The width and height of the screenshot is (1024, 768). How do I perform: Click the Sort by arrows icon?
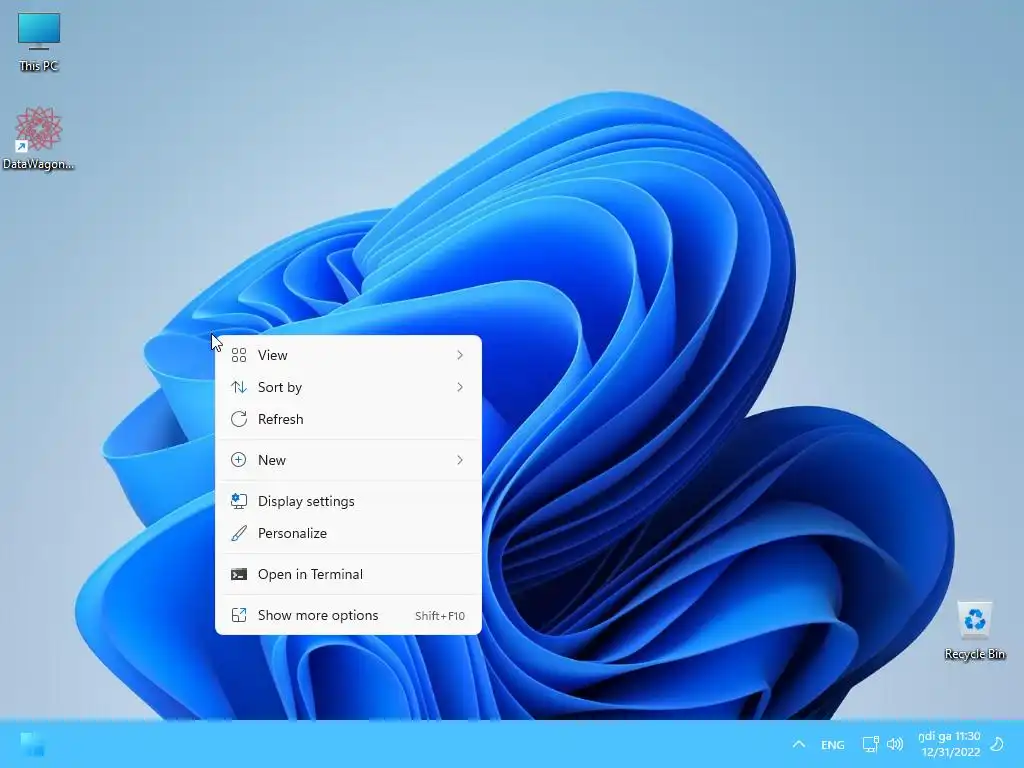[x=239, y=387]
